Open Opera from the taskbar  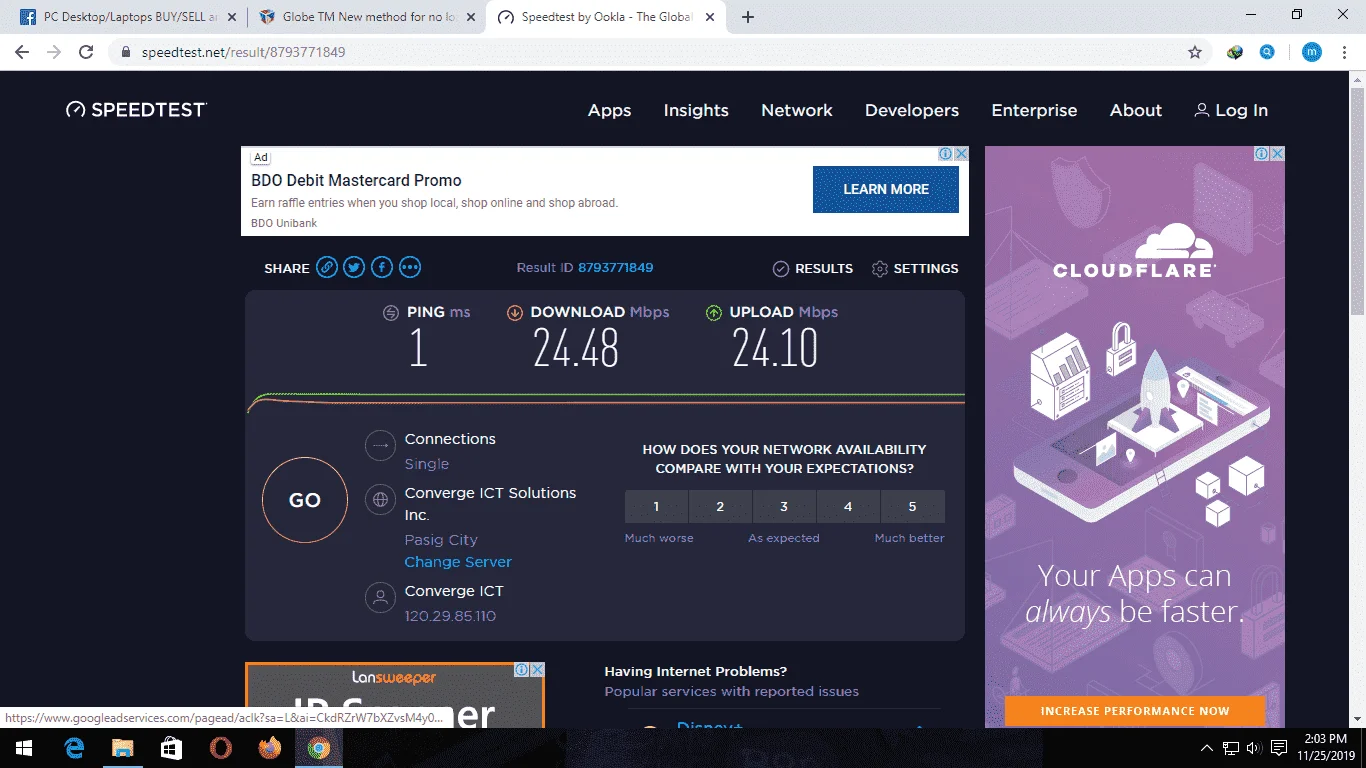(x=221, y=748)
